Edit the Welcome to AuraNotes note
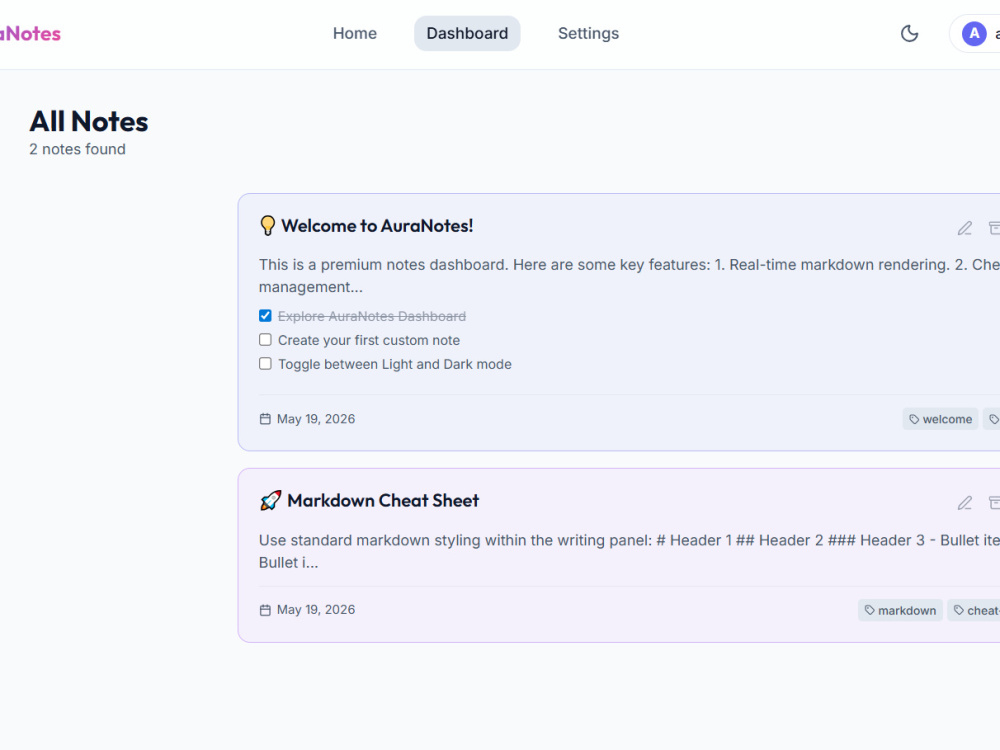Viewport: 1000px width, 750px height. point(964,228)
